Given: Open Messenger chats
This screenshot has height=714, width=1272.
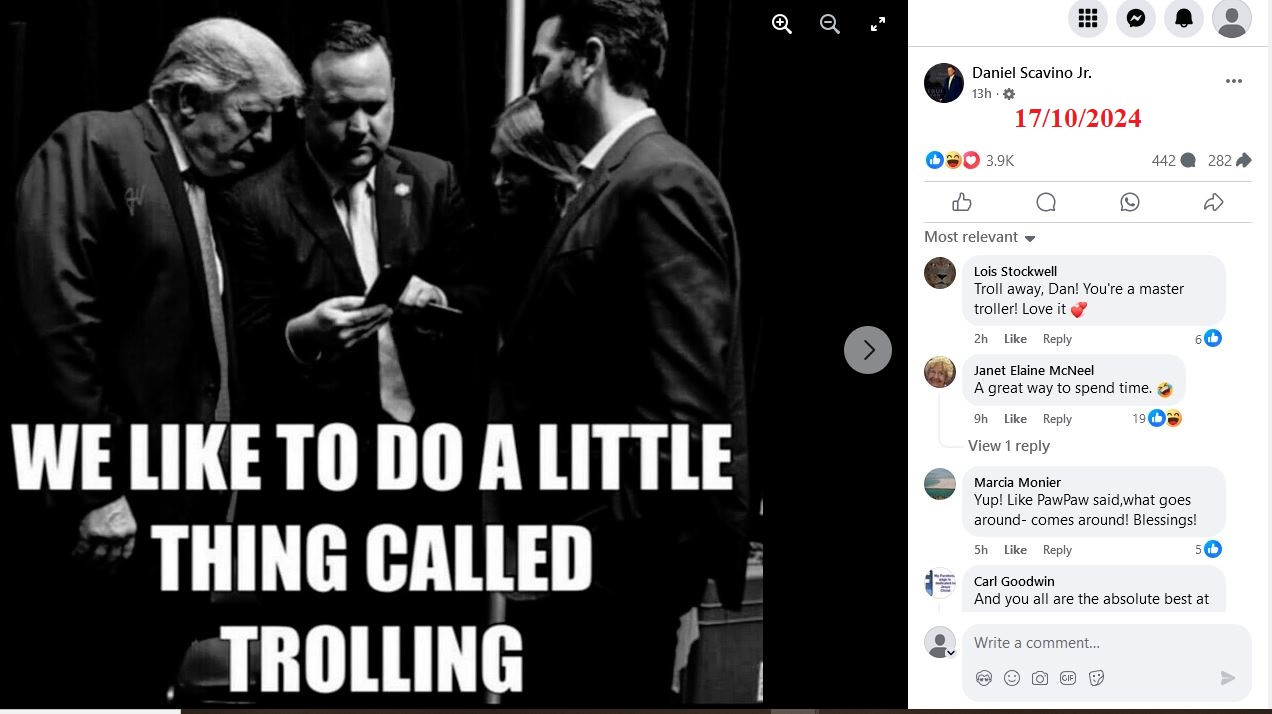Looking at the screenshot, I should (1136, 18).
